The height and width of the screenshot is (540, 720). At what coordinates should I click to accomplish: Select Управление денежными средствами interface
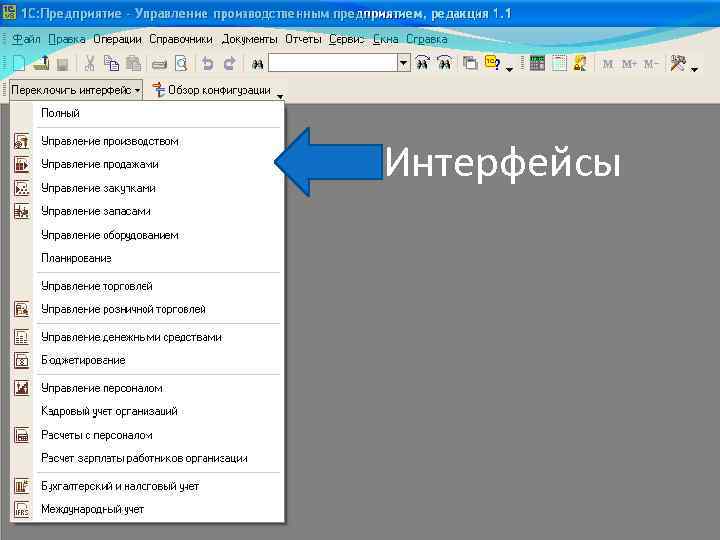[x=147, y=337]
